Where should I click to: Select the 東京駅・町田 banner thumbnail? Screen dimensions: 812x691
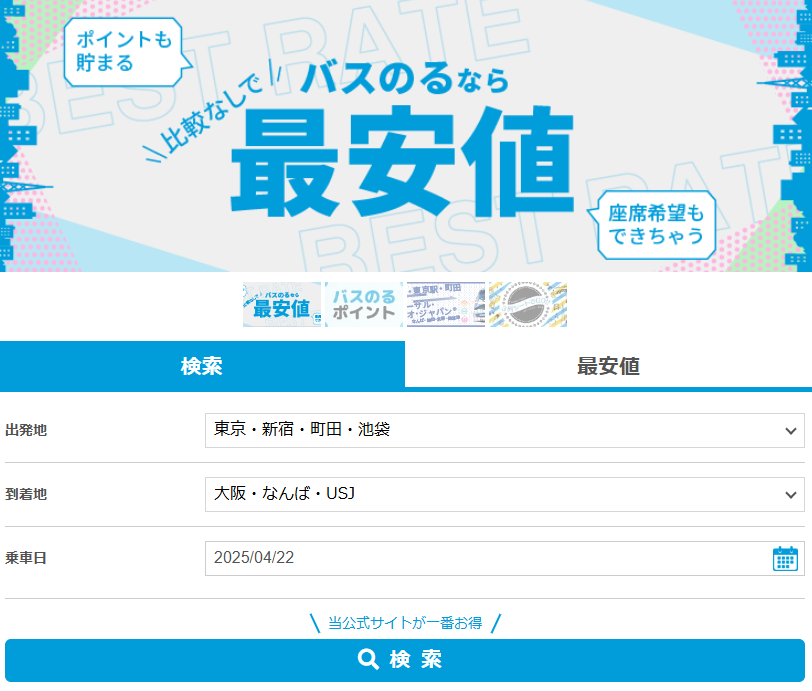tap(446, 305)
